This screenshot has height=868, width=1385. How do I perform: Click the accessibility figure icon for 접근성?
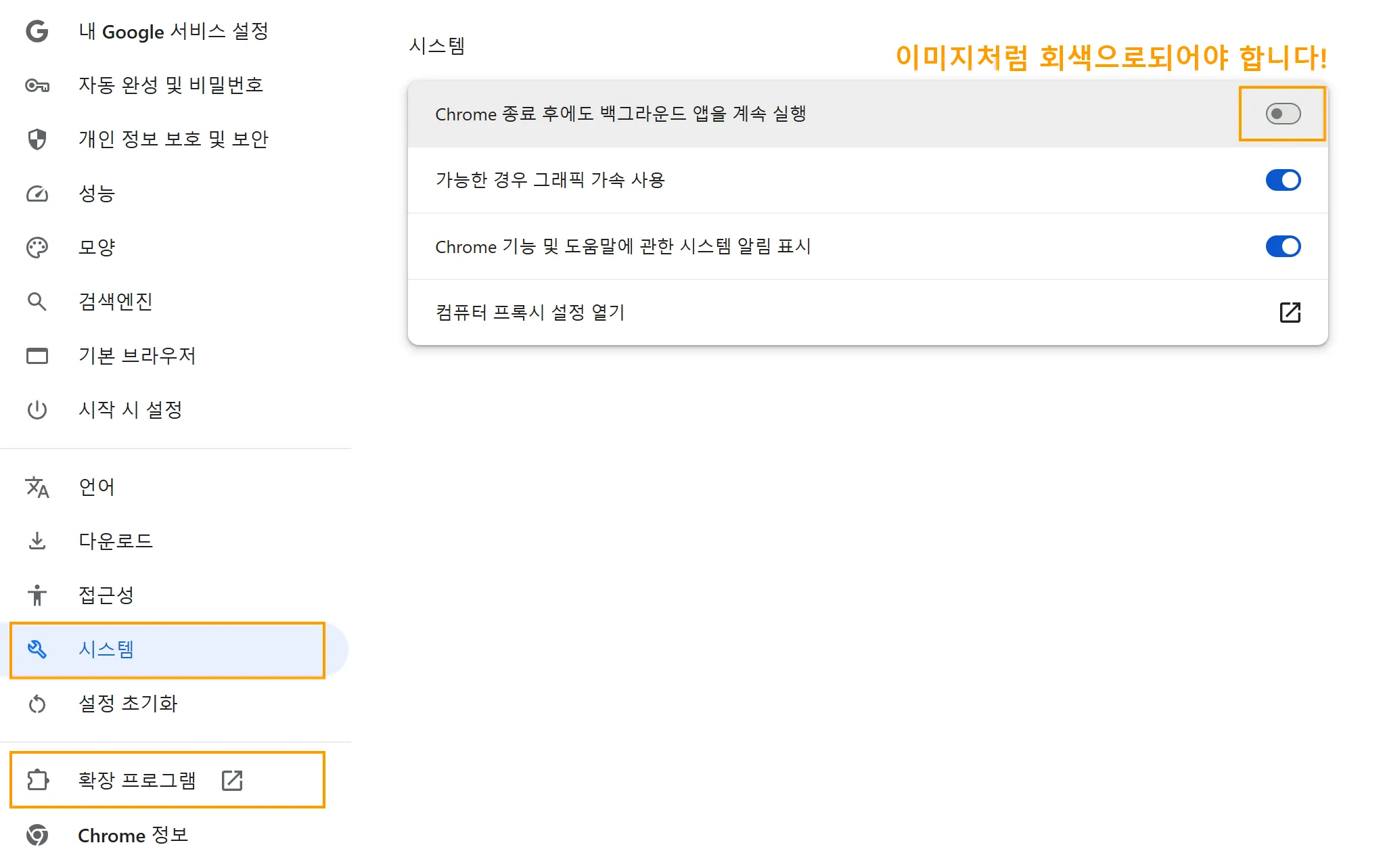pos(37,595)
